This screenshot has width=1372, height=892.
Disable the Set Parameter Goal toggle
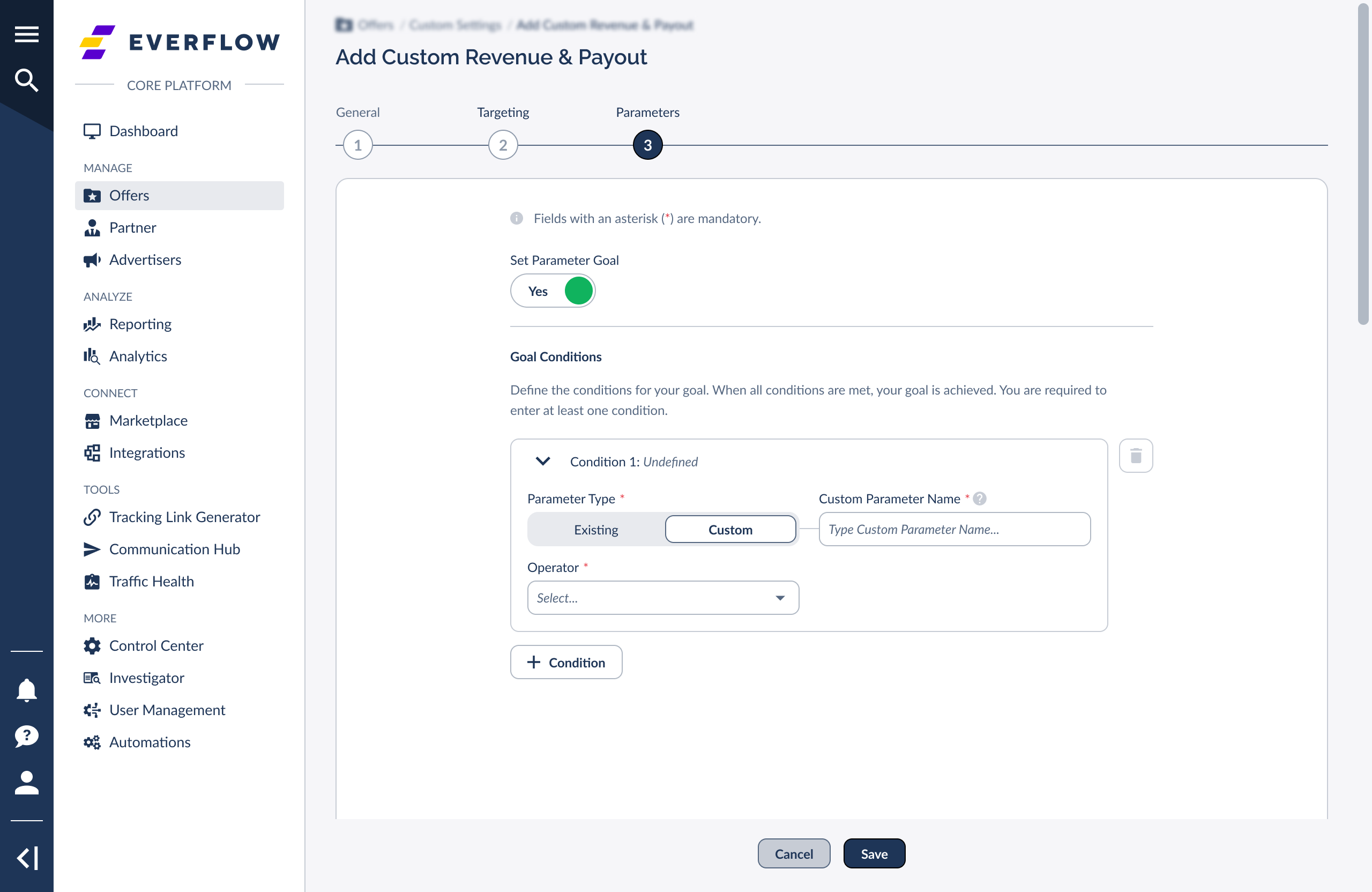pos(553,291)
